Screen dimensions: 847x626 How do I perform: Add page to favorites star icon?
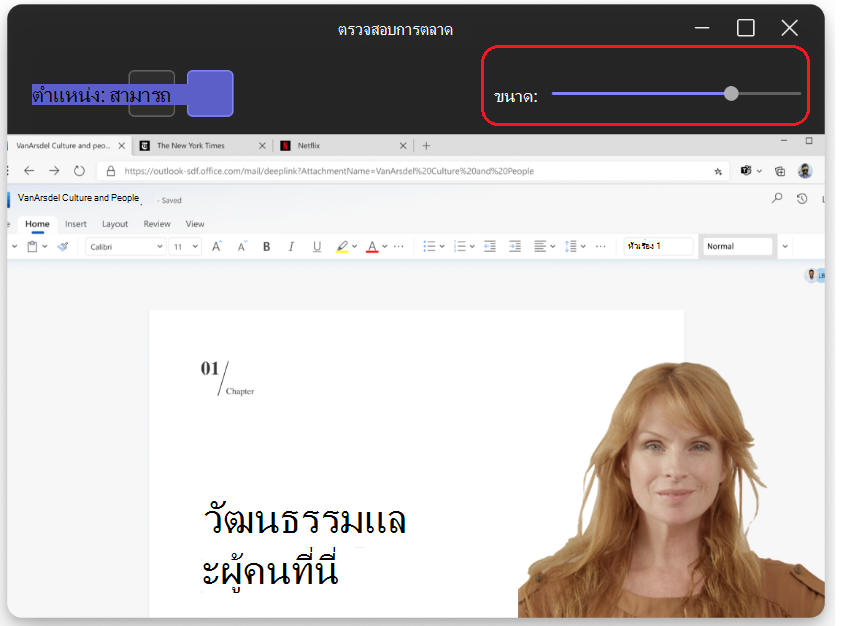(718, 171)
